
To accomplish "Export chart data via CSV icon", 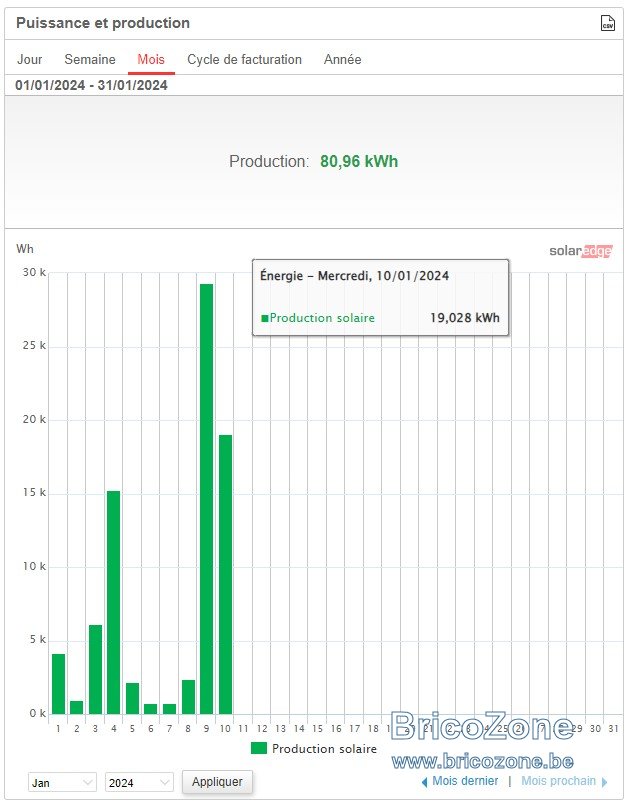I will click(607, 23).
